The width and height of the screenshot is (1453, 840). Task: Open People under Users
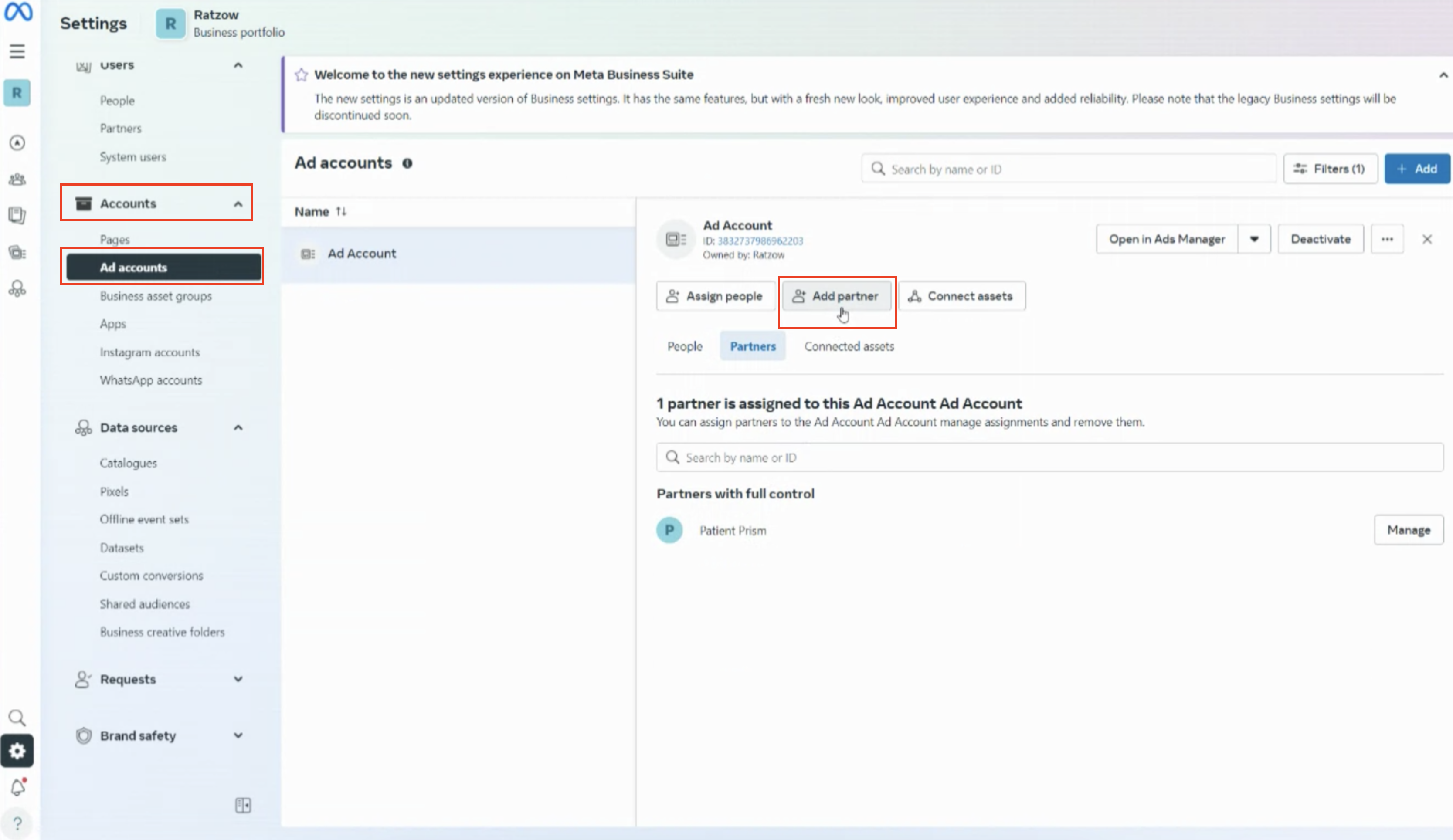[117, 101]
